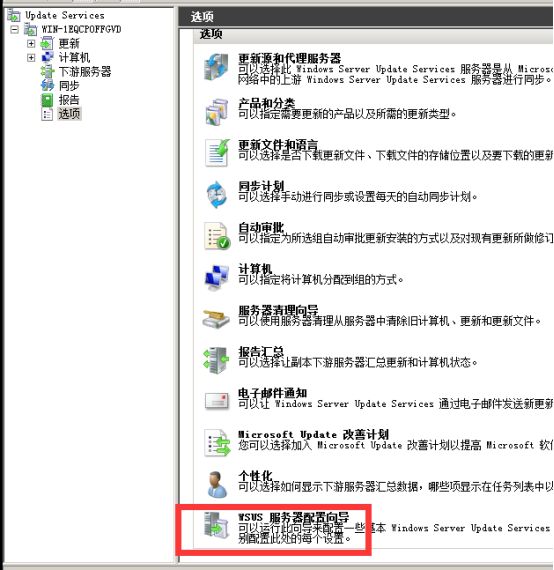The width and height of the screenshot is (554, 570).
Task: Click the 计算机 tree icon
Action: tap(47, 57)
